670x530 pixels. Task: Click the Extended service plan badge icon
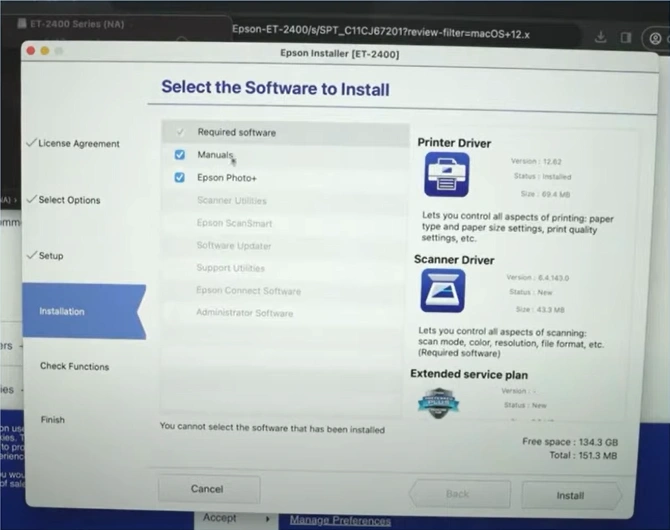point(437,401)
